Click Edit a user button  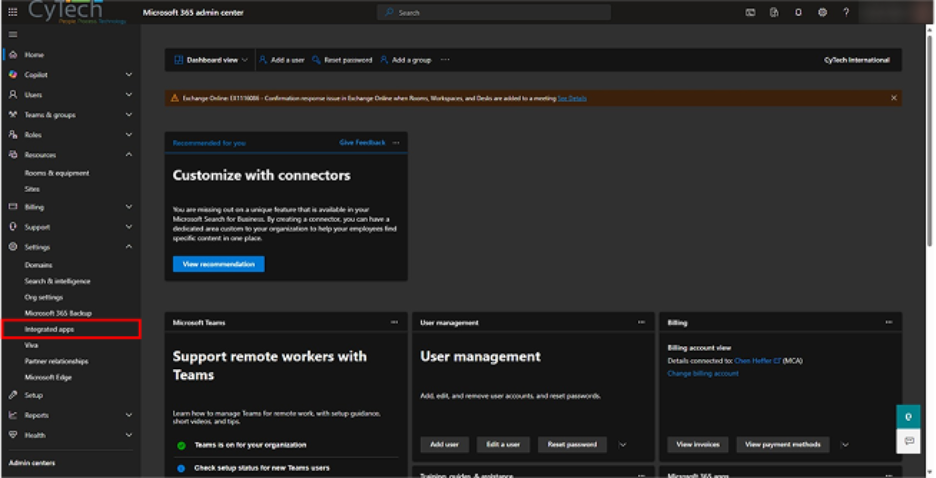(503, 445)
